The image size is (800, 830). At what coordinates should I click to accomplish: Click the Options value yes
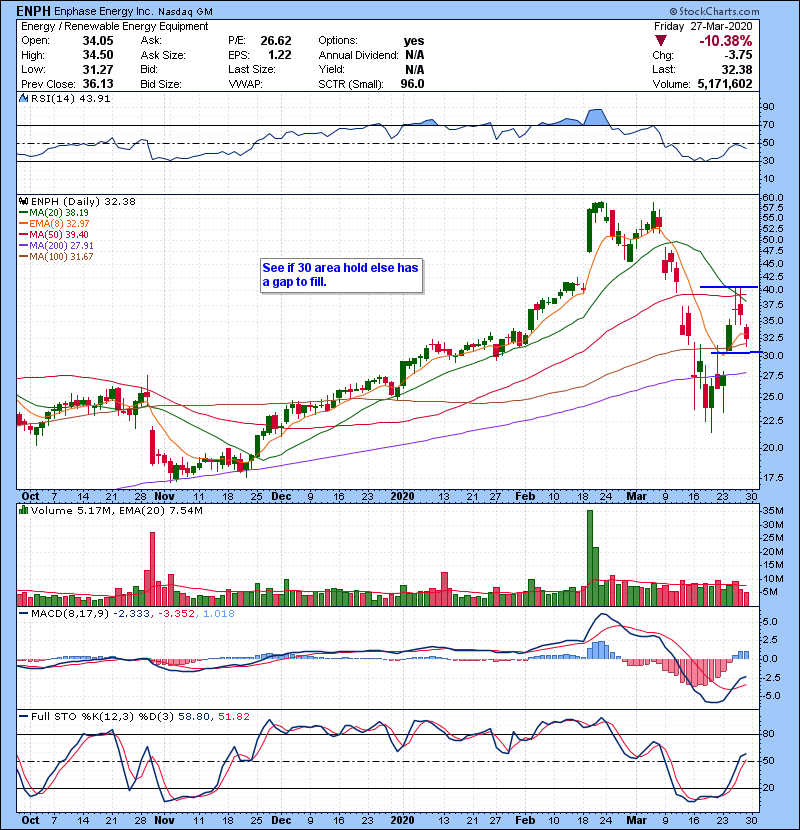(414, 41)
